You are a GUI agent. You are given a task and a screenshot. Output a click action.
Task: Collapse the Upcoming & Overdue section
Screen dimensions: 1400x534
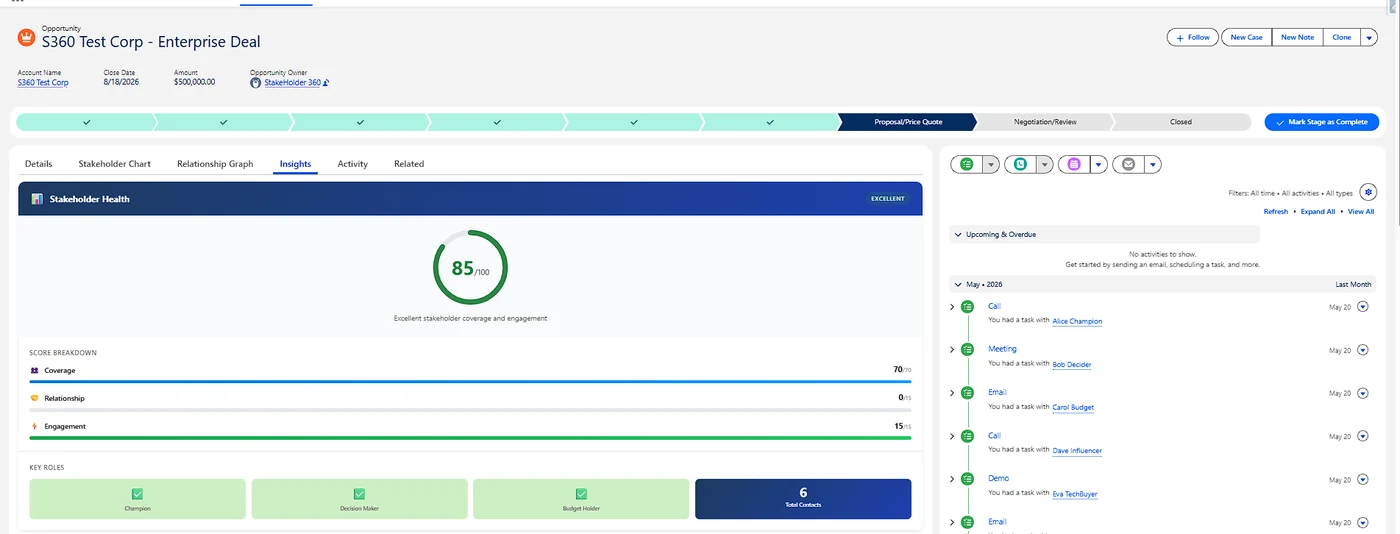(958, 235)
